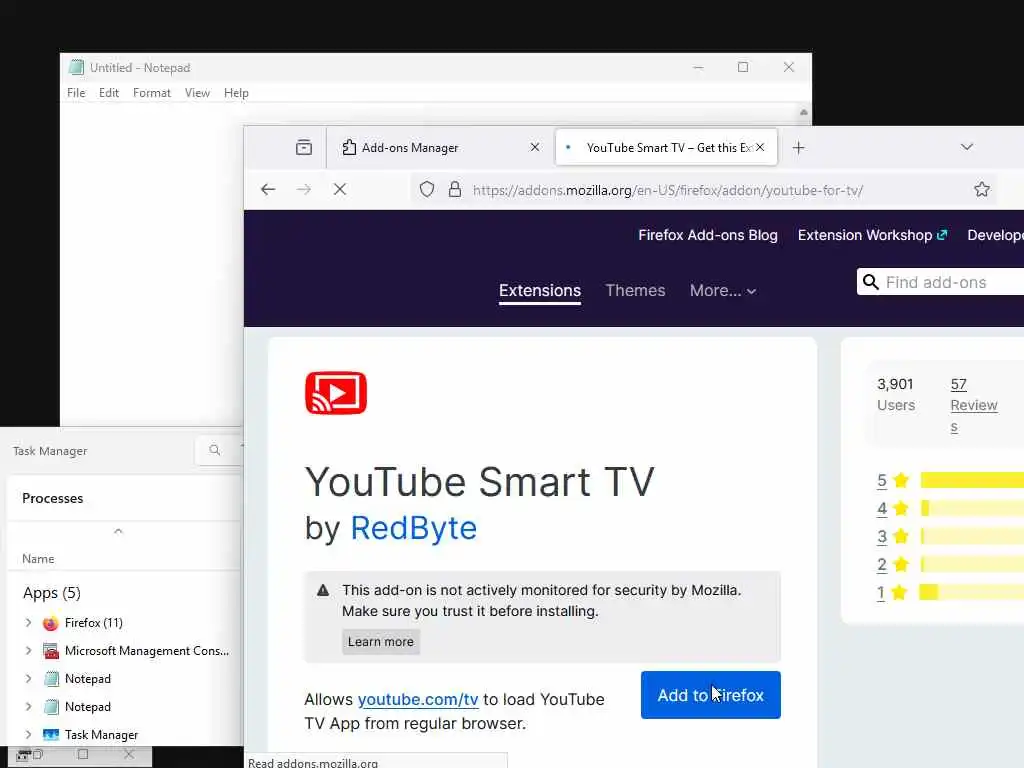Close the YouTube Smart TV tab
The height and width of the screenshot is (768, 1024).
[x=760, y=148]
